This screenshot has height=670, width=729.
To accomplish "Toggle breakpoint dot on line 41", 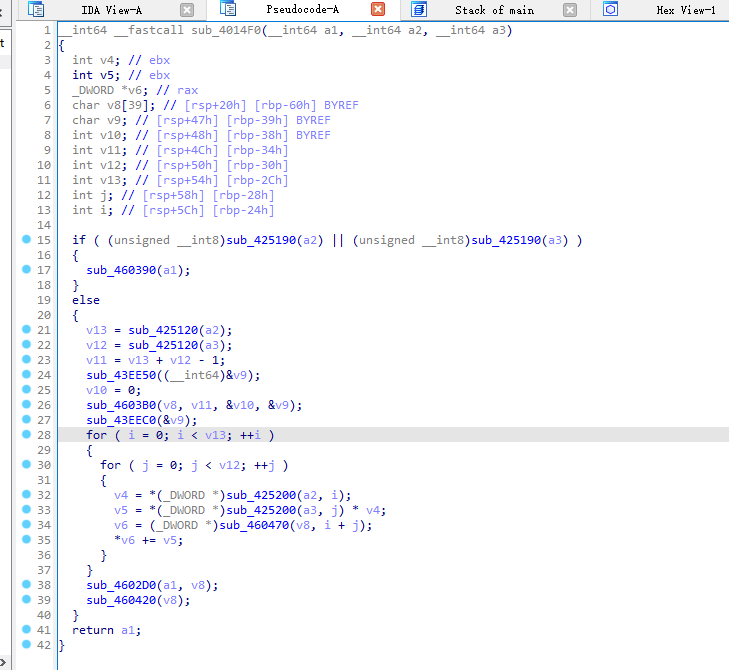I will [x=25, y=630].
